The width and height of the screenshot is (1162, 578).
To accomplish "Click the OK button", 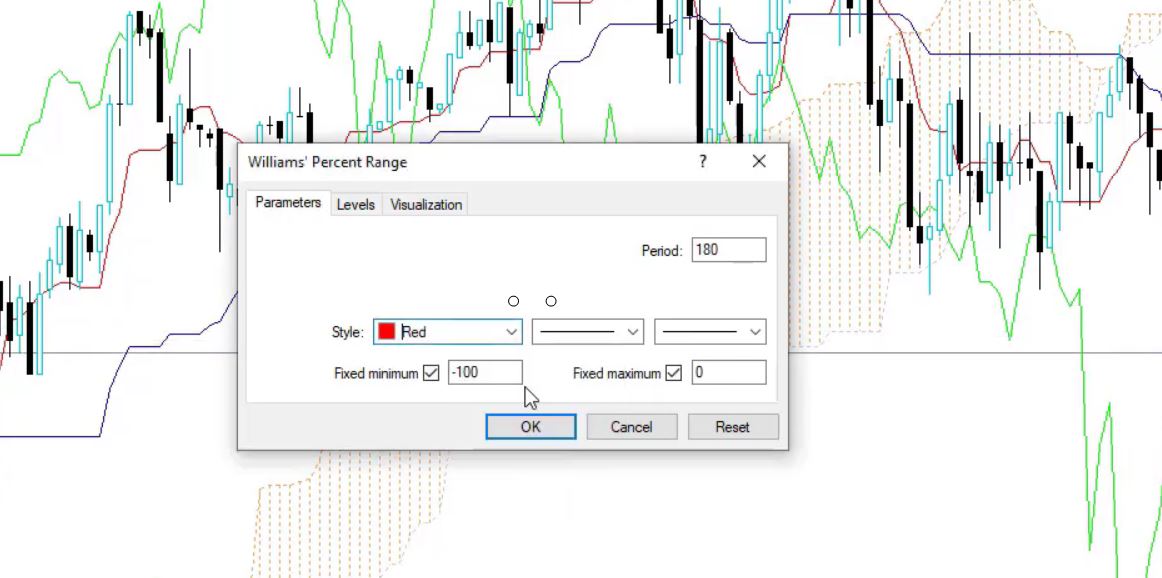I will (x=530, y=426).
